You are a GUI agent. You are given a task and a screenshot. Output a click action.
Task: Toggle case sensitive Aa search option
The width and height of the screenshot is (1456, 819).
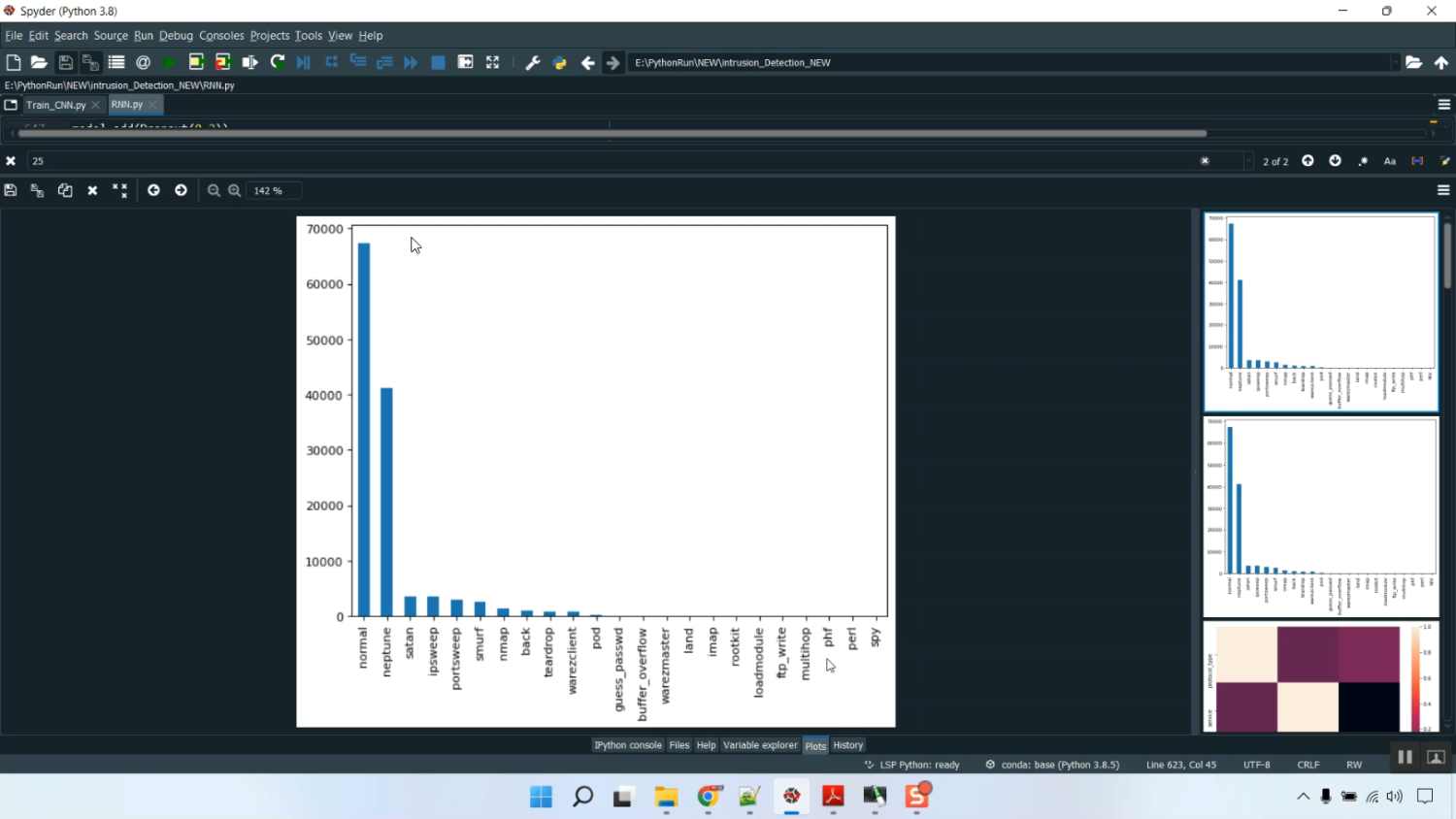(1390, 161)
